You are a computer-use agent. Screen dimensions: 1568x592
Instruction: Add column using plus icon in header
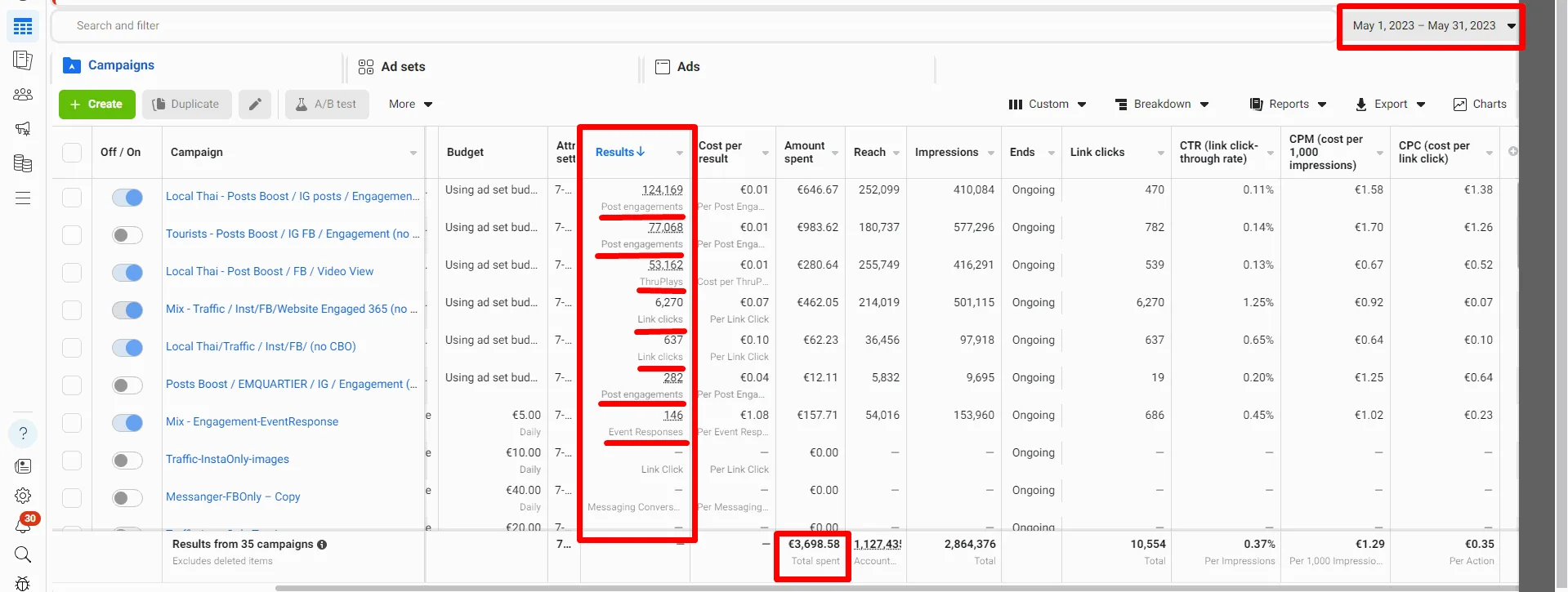(x=1513, y=152)
